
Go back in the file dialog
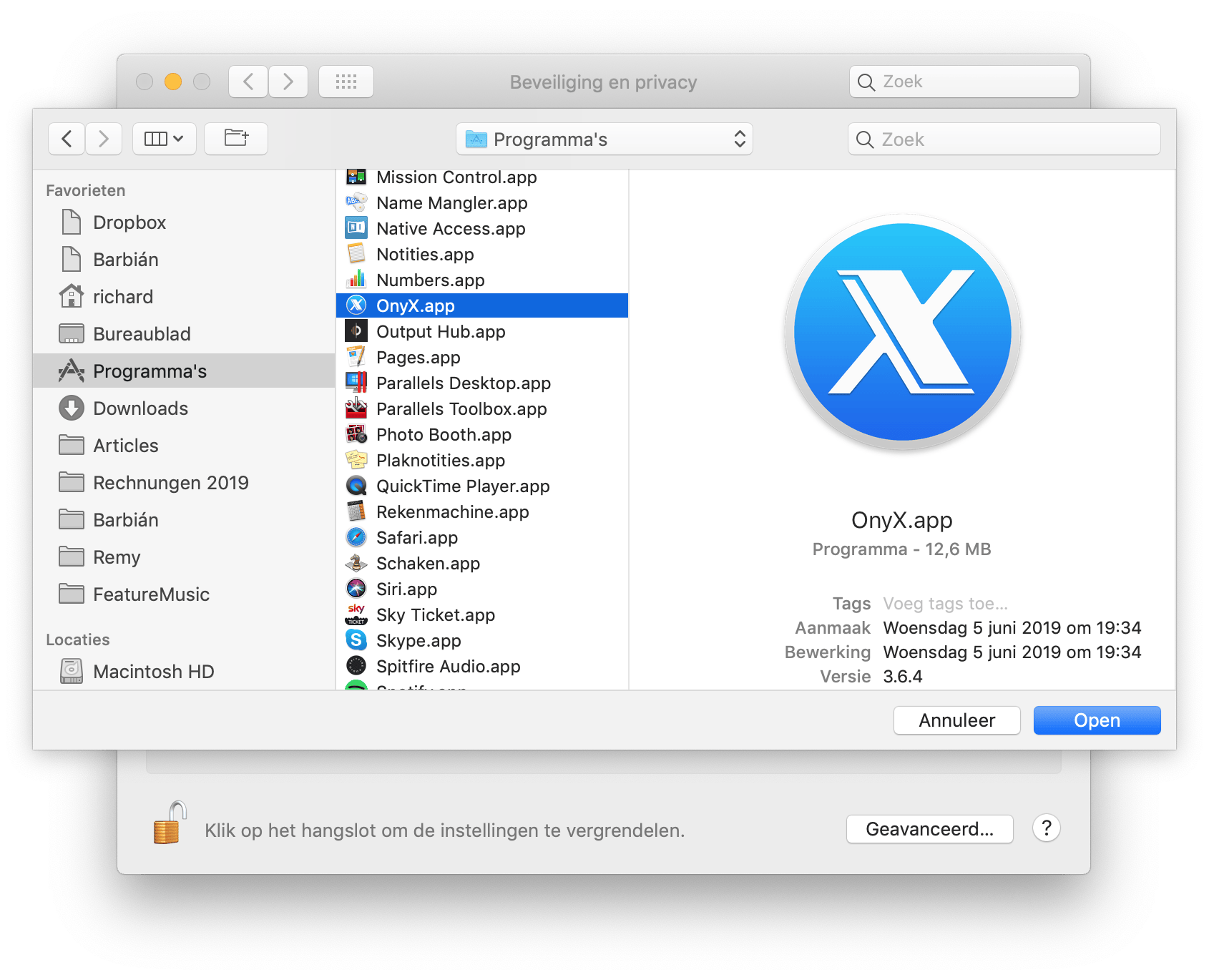(67, 138)
